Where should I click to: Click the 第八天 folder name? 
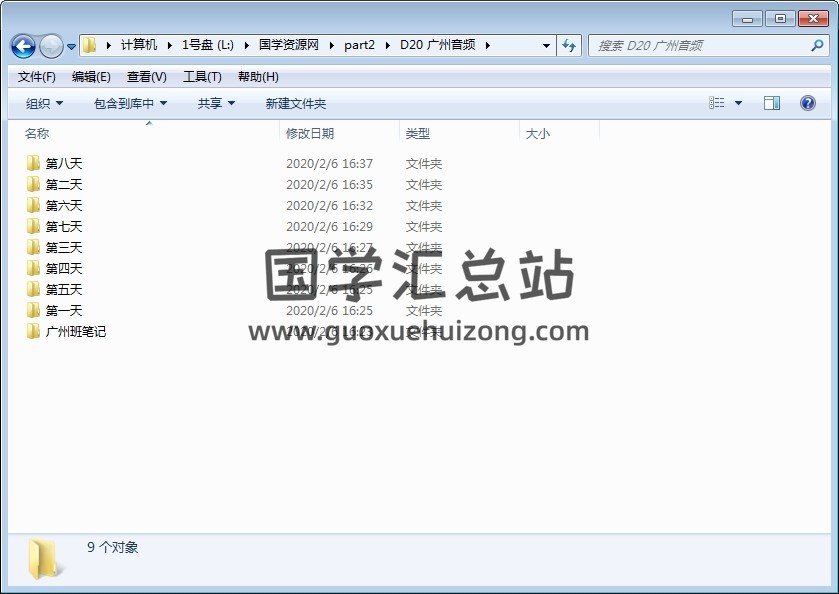tap(64, 163)
